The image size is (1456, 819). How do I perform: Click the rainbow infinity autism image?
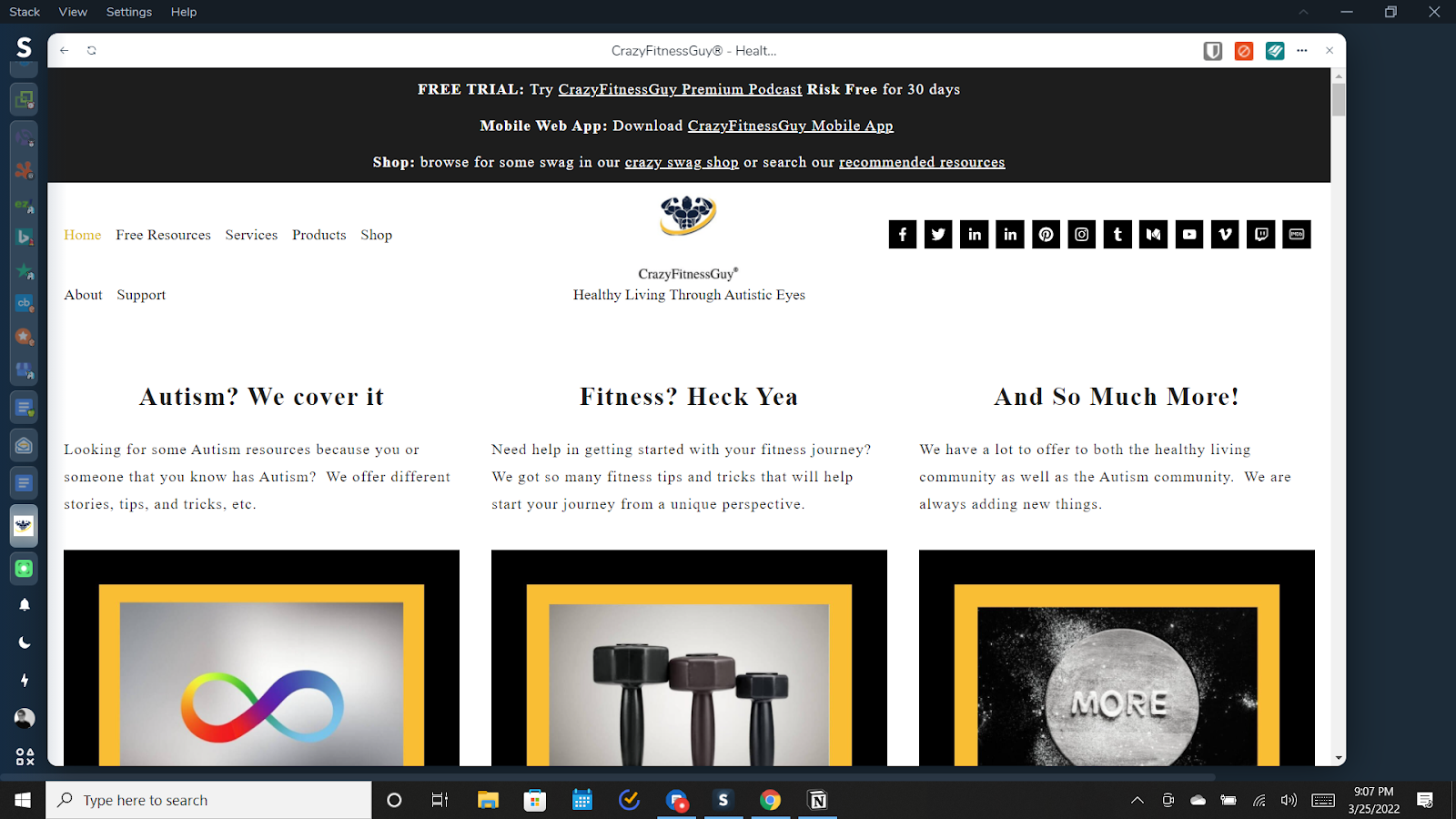(261, 658)
